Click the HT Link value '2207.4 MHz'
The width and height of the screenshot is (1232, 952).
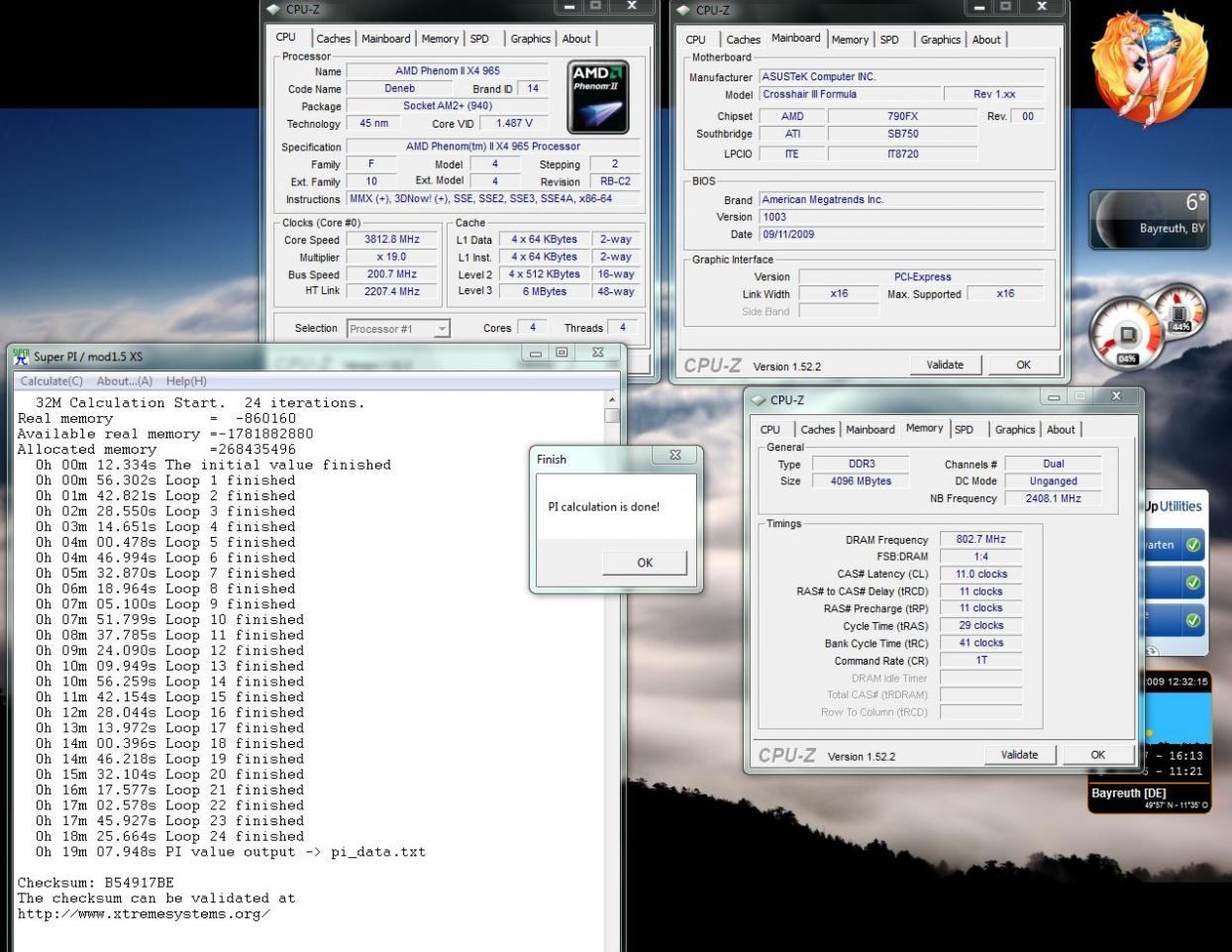(392, 291)
